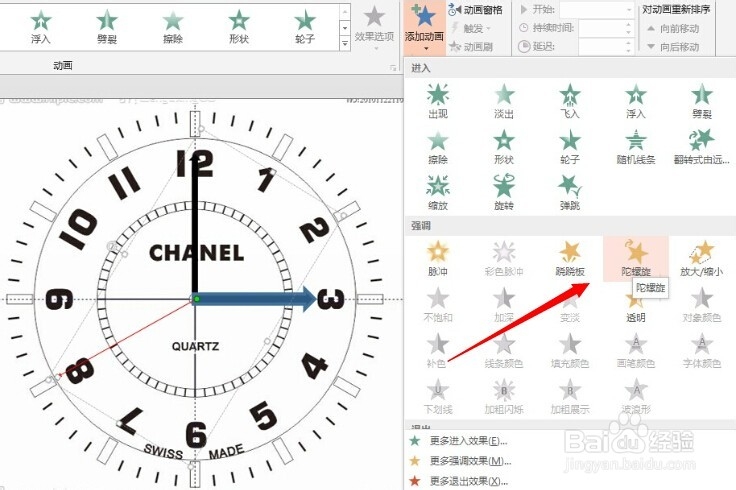Choose the 劈裂 entrance effect in dropdown

702,101
